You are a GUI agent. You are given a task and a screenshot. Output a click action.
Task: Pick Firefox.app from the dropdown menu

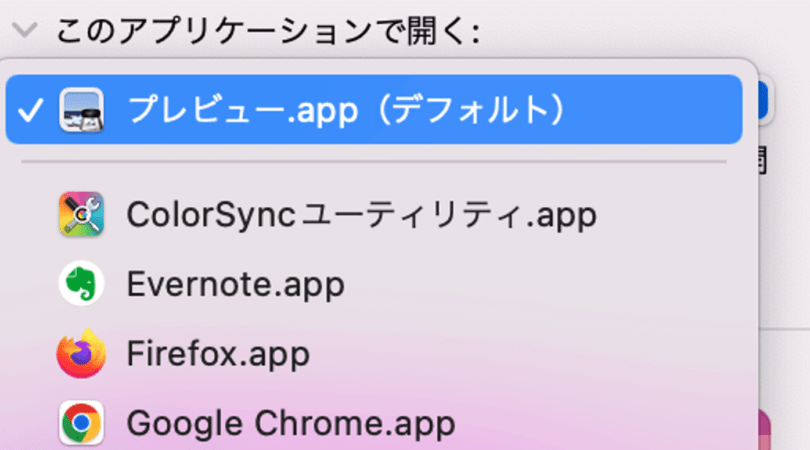[217, 353]
